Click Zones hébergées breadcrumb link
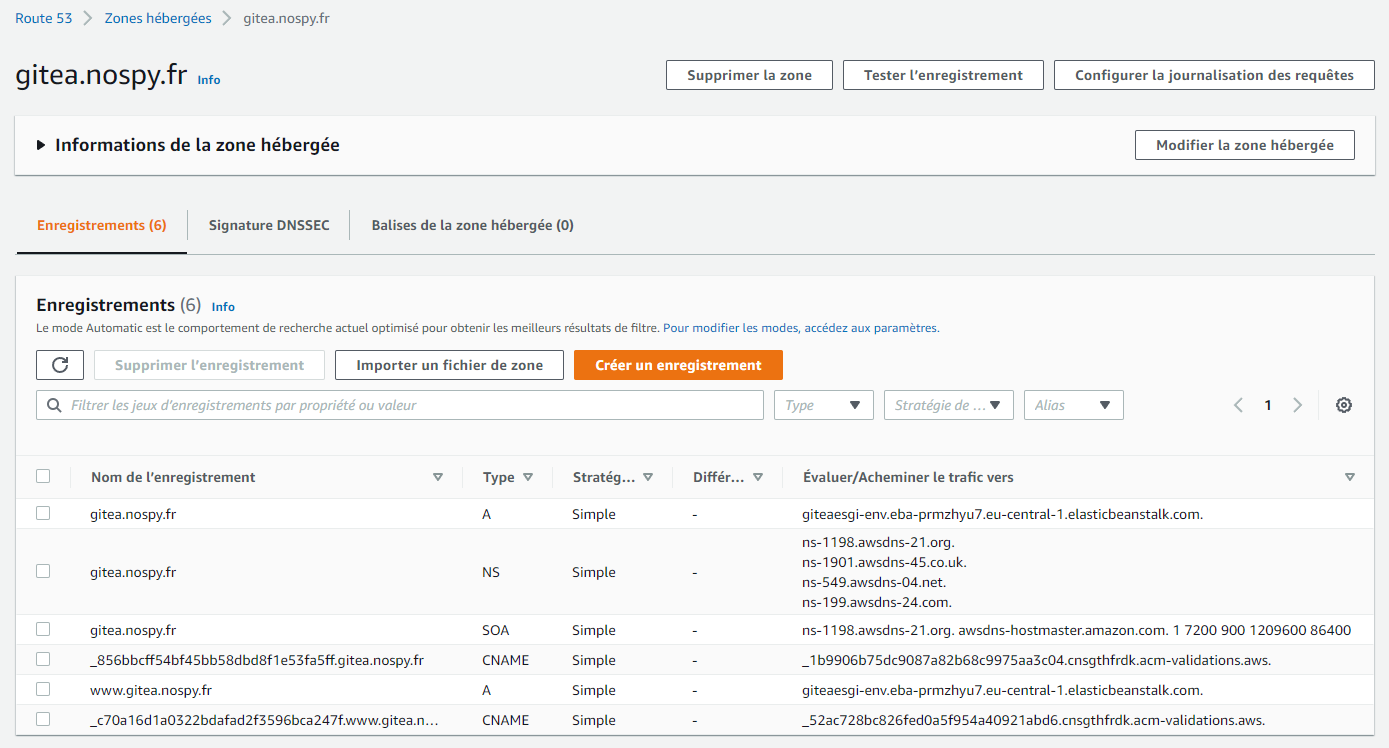Viewport: 1389px width, 748px height. (158, 18)
